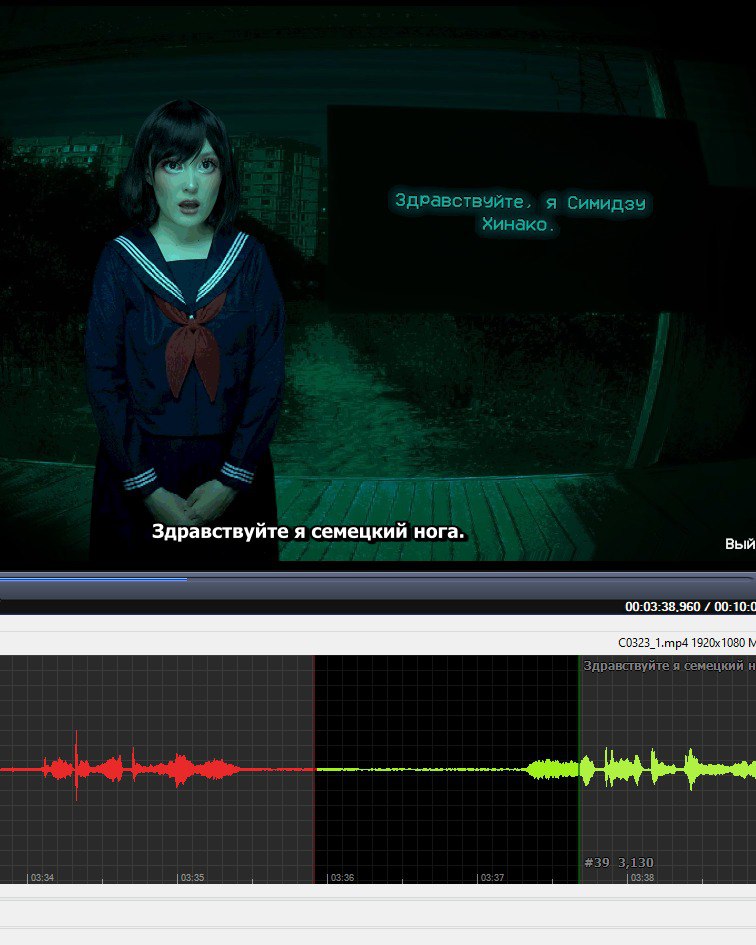Click the C0323_1.mp4 1920x1080 file info
Screen dimensions: 756x945
coord(687,642)
